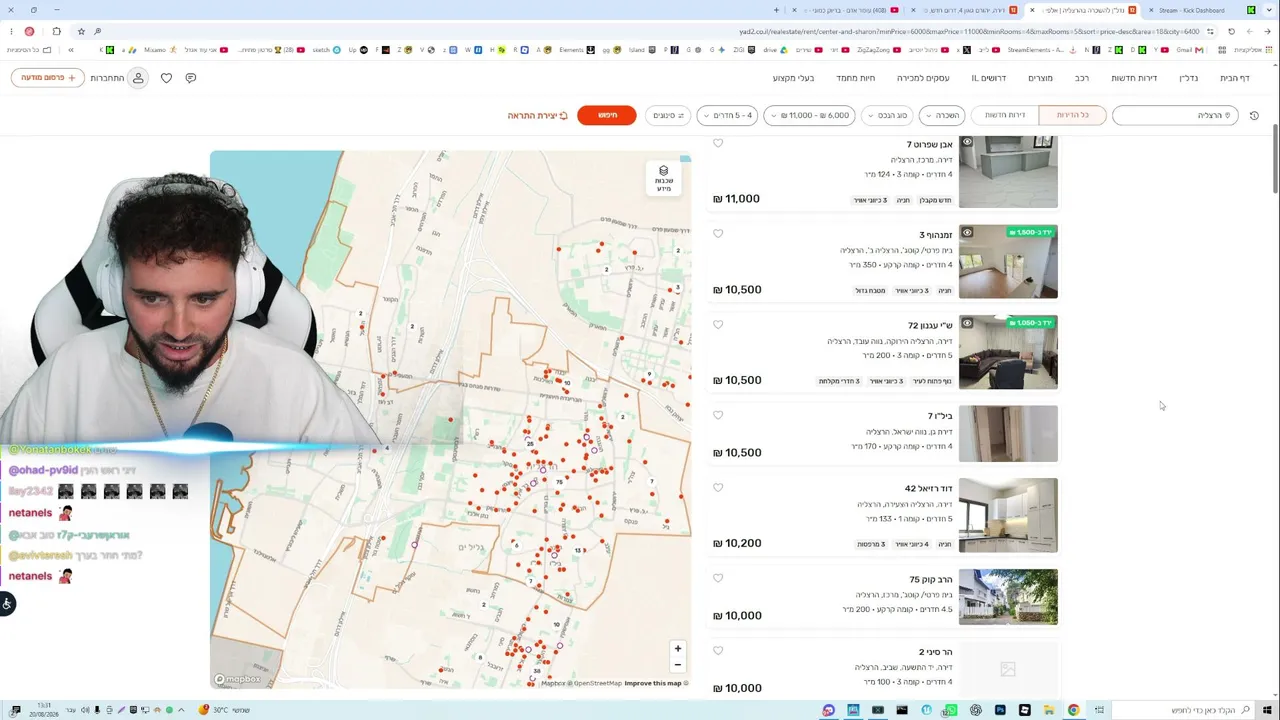Open the זמנהוף 3 listing photo
Screen dimensions: 1280x720
coord(1008,261)
